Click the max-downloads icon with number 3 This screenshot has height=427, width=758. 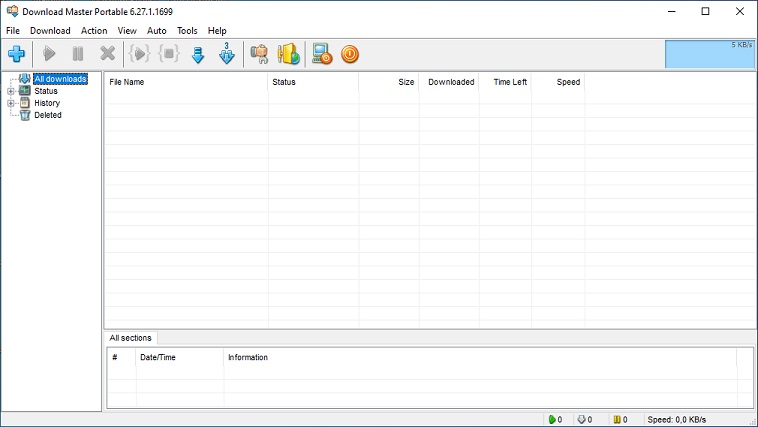[x=226, y=53]
